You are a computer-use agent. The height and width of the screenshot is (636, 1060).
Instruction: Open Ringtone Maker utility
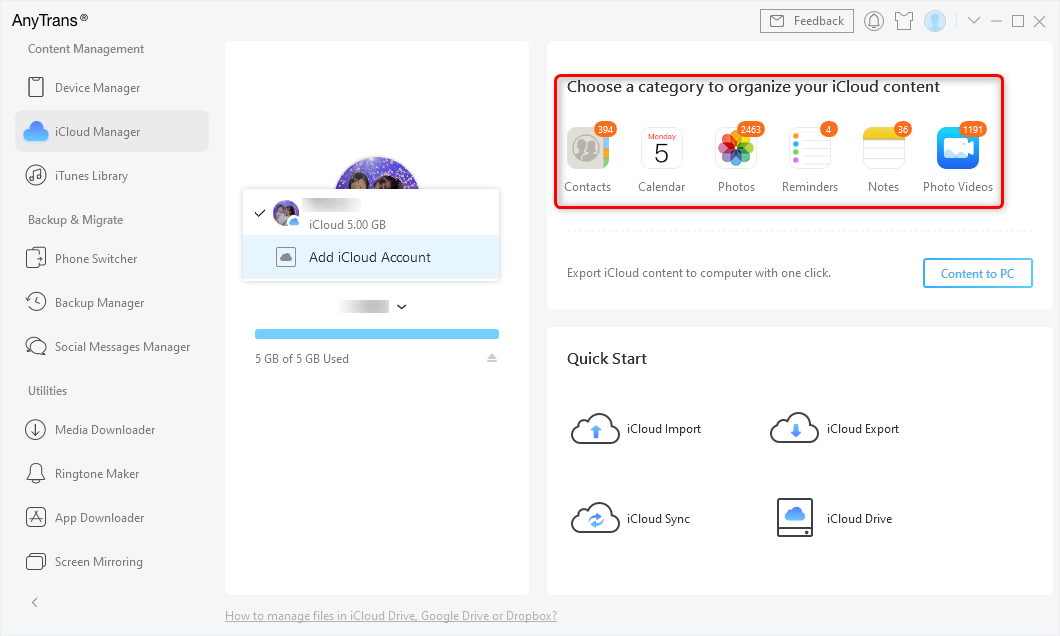[112, 474]
